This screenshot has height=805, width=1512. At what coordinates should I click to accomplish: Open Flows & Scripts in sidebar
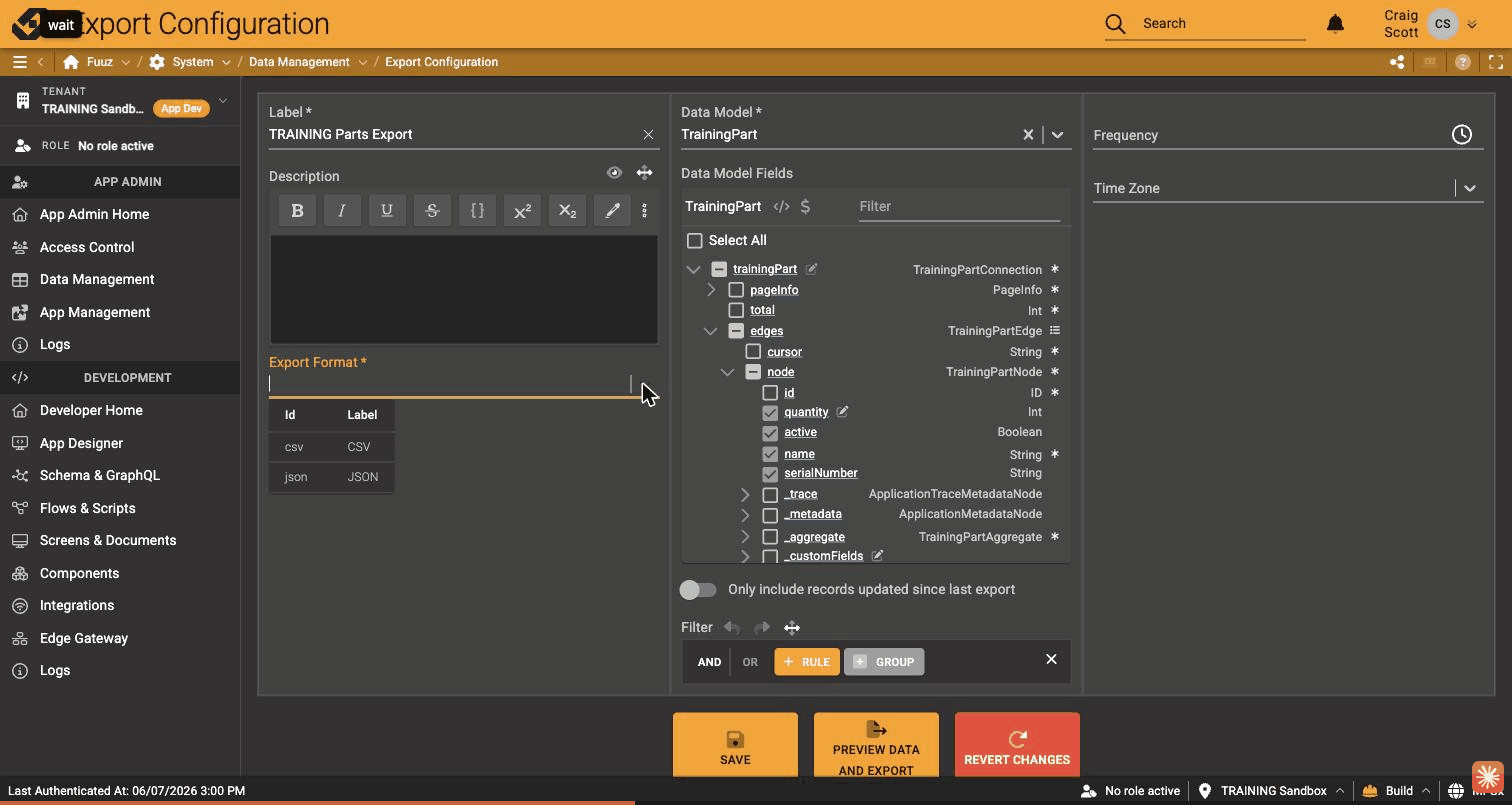[88, 508]
